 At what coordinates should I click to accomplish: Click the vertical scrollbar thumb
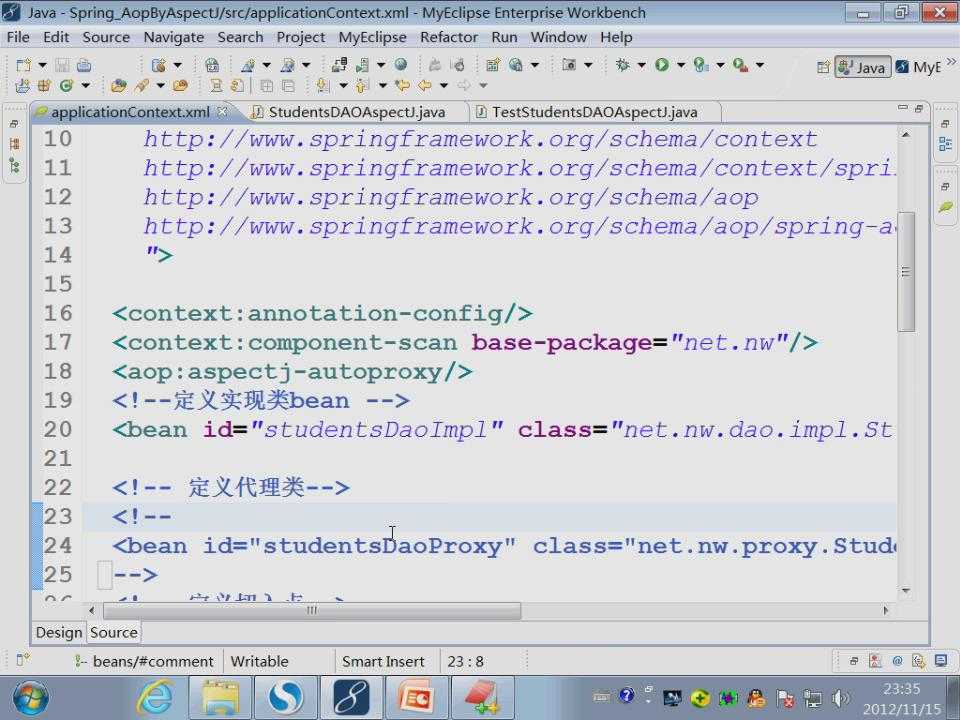pos(906,272)
